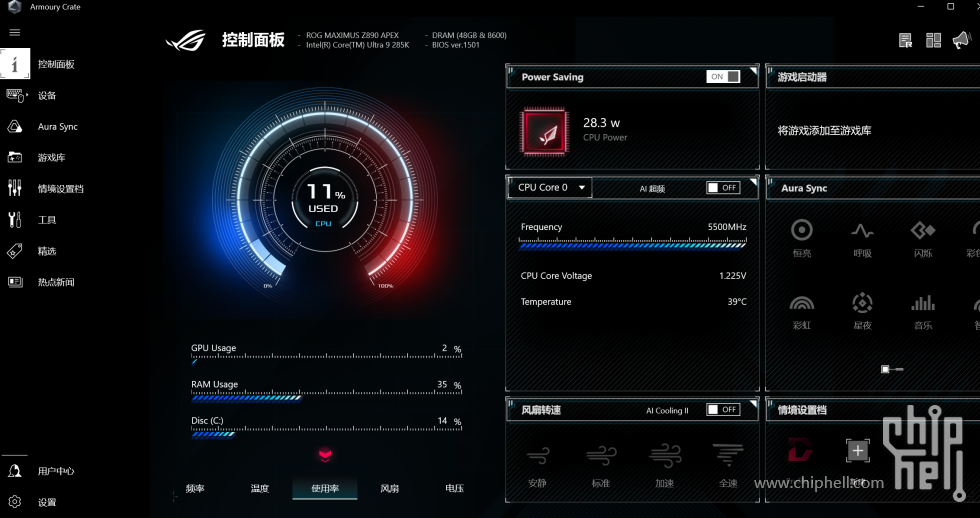Click the 28.3 w CPU Power value

pyautogui.click(x=601, y=122)
